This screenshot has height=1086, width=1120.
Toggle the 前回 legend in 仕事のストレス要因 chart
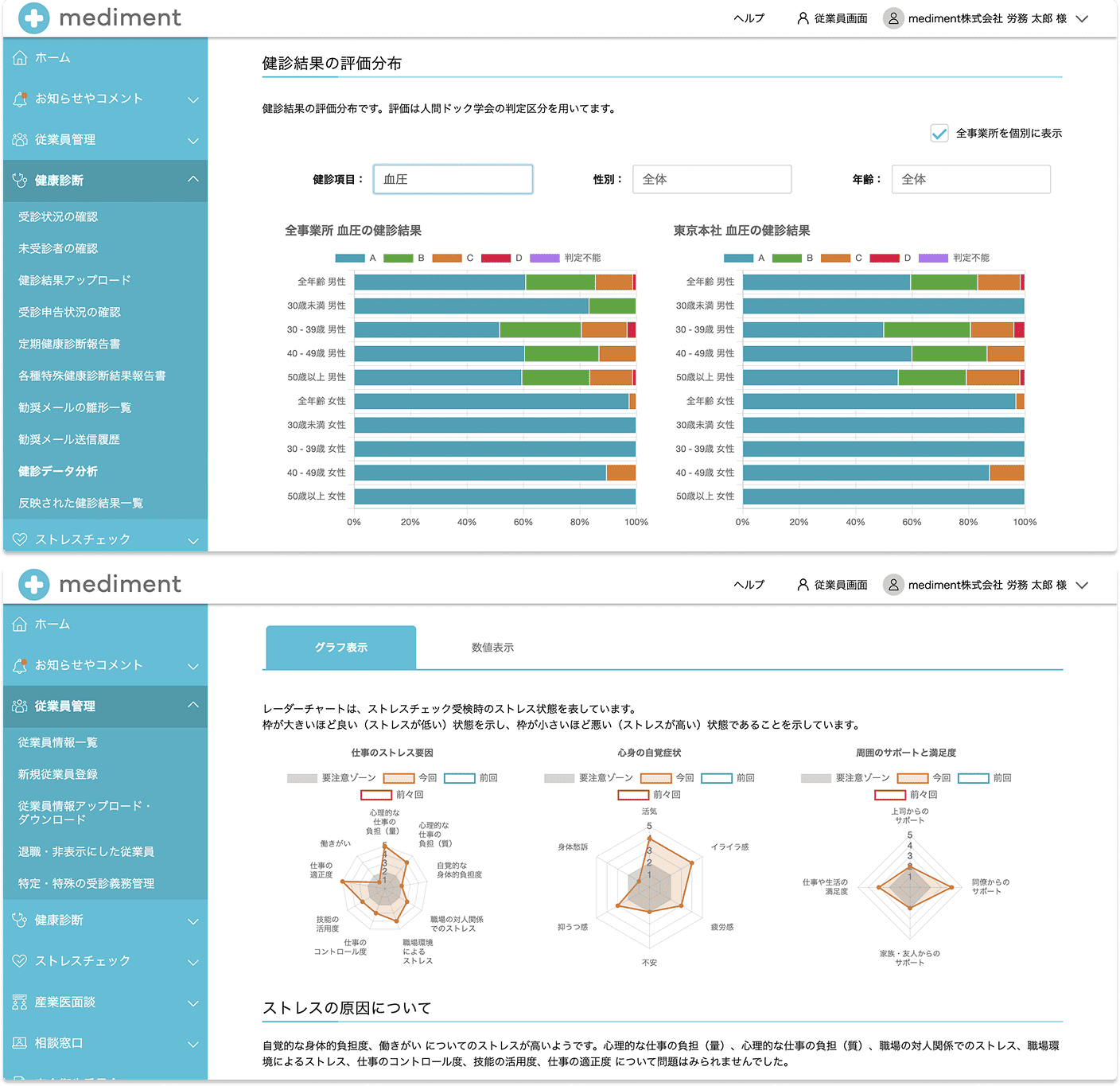click(x=460, y=778)
